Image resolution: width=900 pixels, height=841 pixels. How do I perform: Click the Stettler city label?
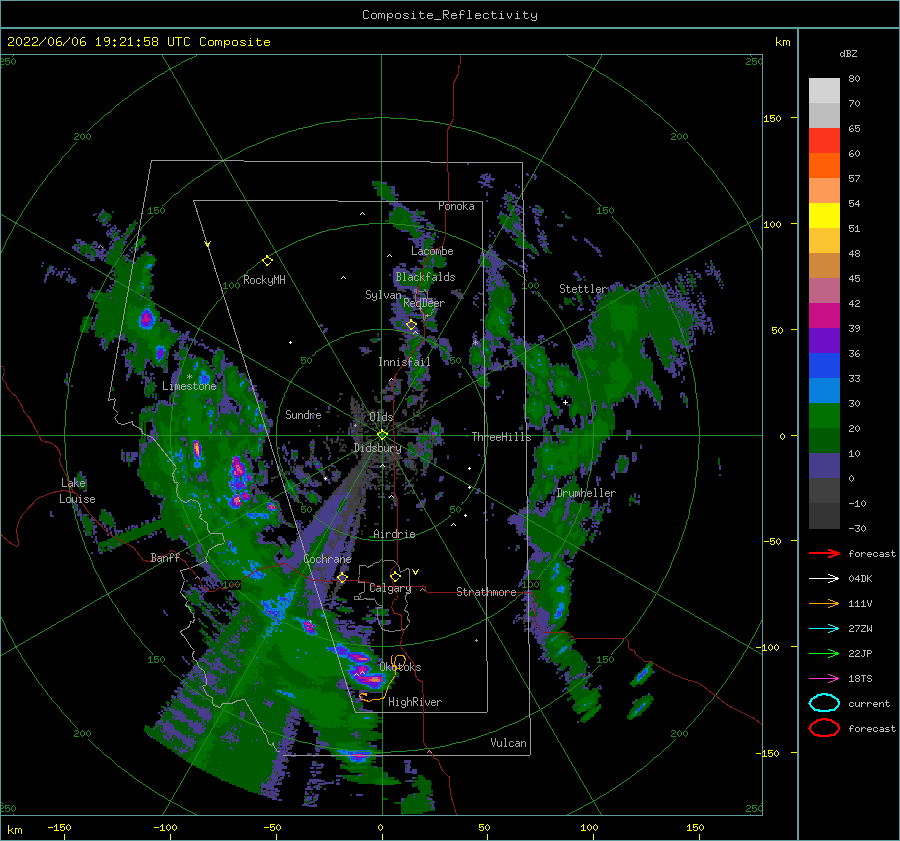point(583,289)
